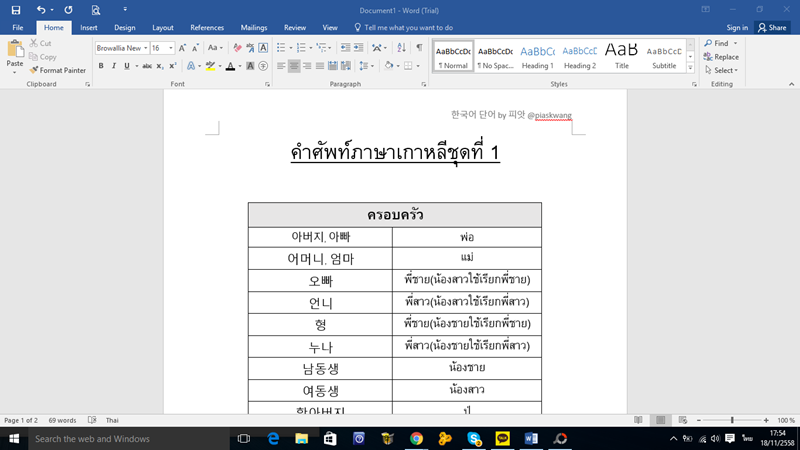
Task: Show or hide paragraph marks
Action: [419, 48]
